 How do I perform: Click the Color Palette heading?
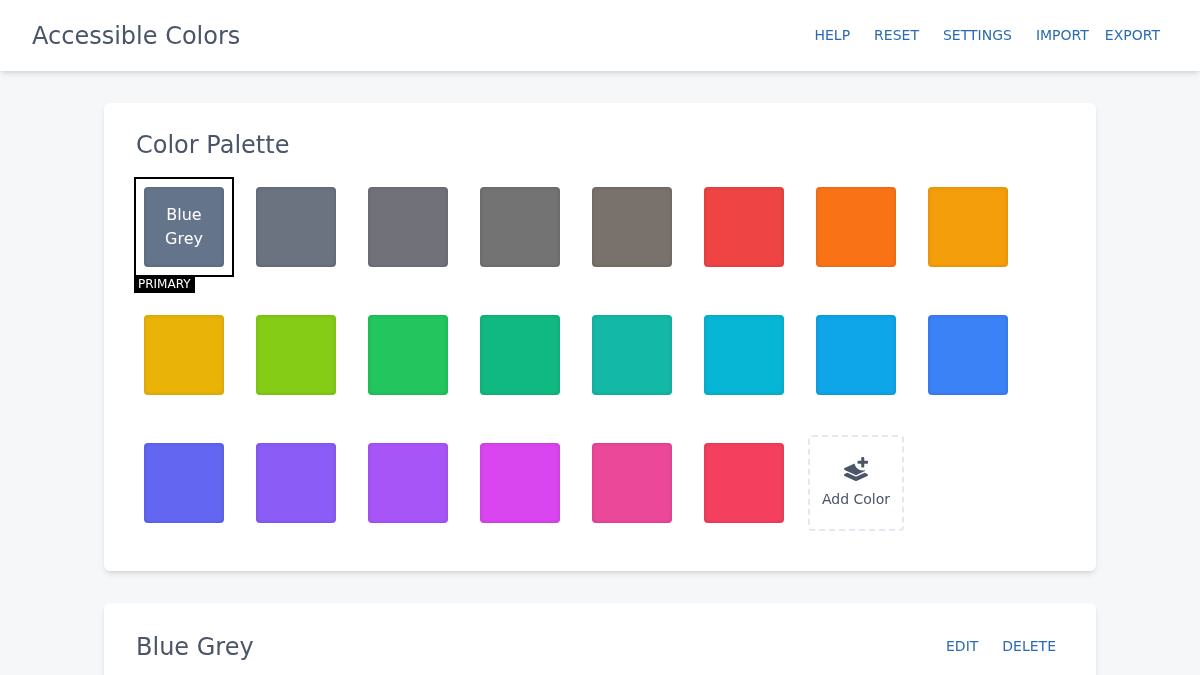(x=213, y=145)
